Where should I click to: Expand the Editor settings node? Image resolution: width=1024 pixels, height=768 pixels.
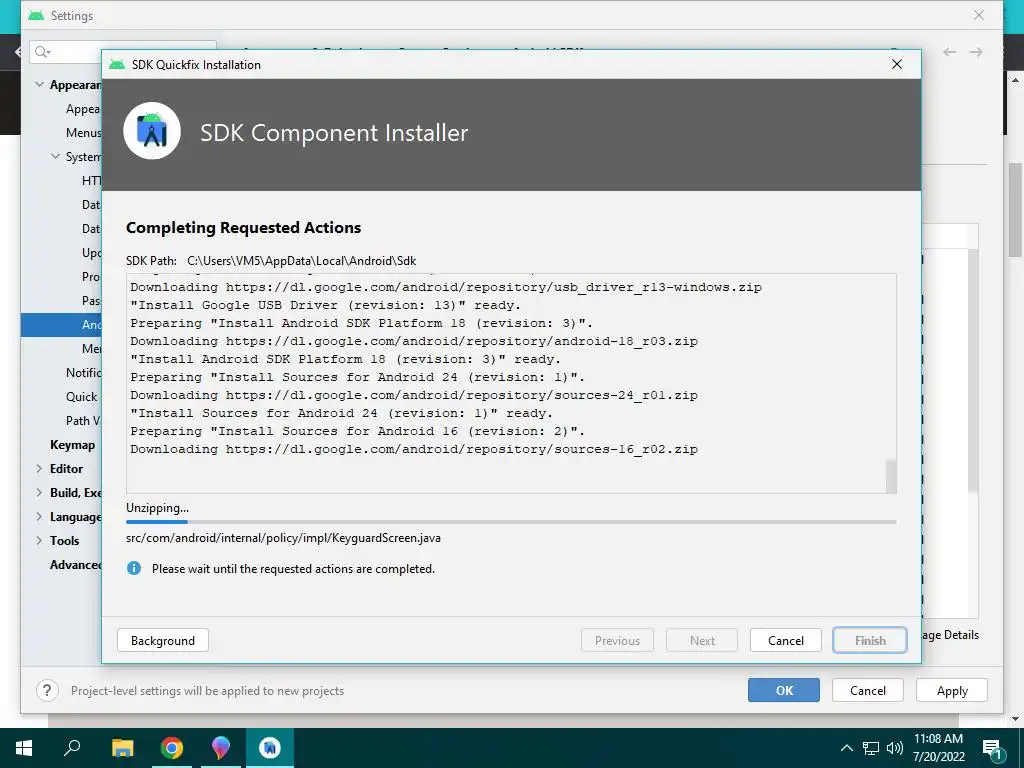[x=39, y=468]
